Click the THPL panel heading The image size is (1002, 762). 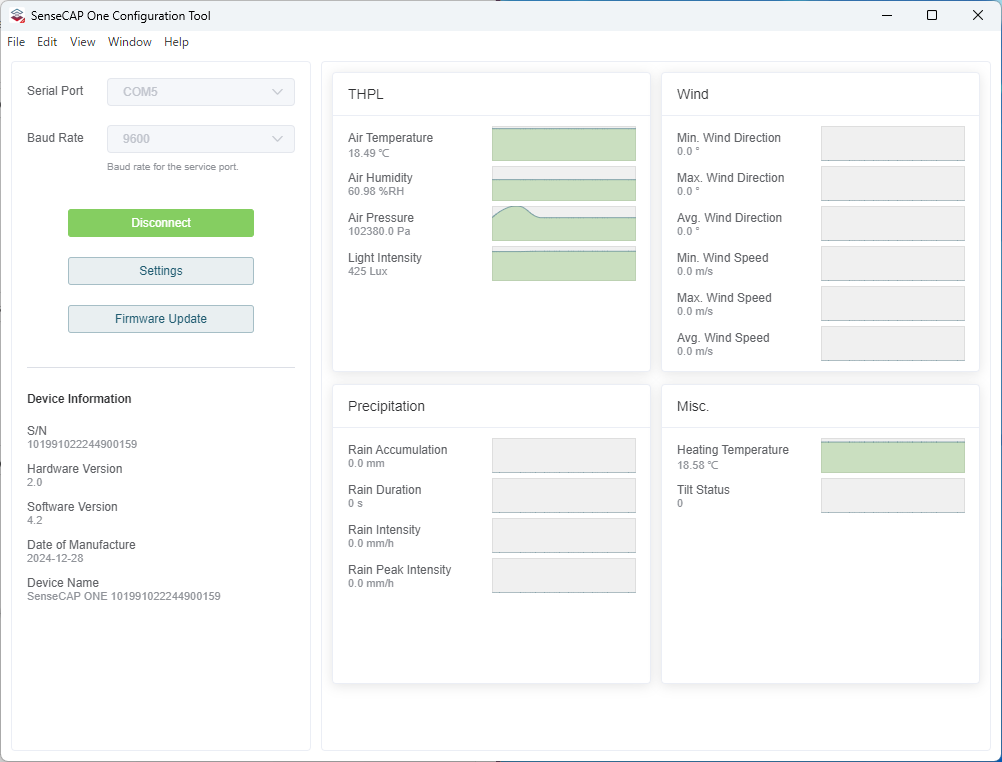pos(366,94)
